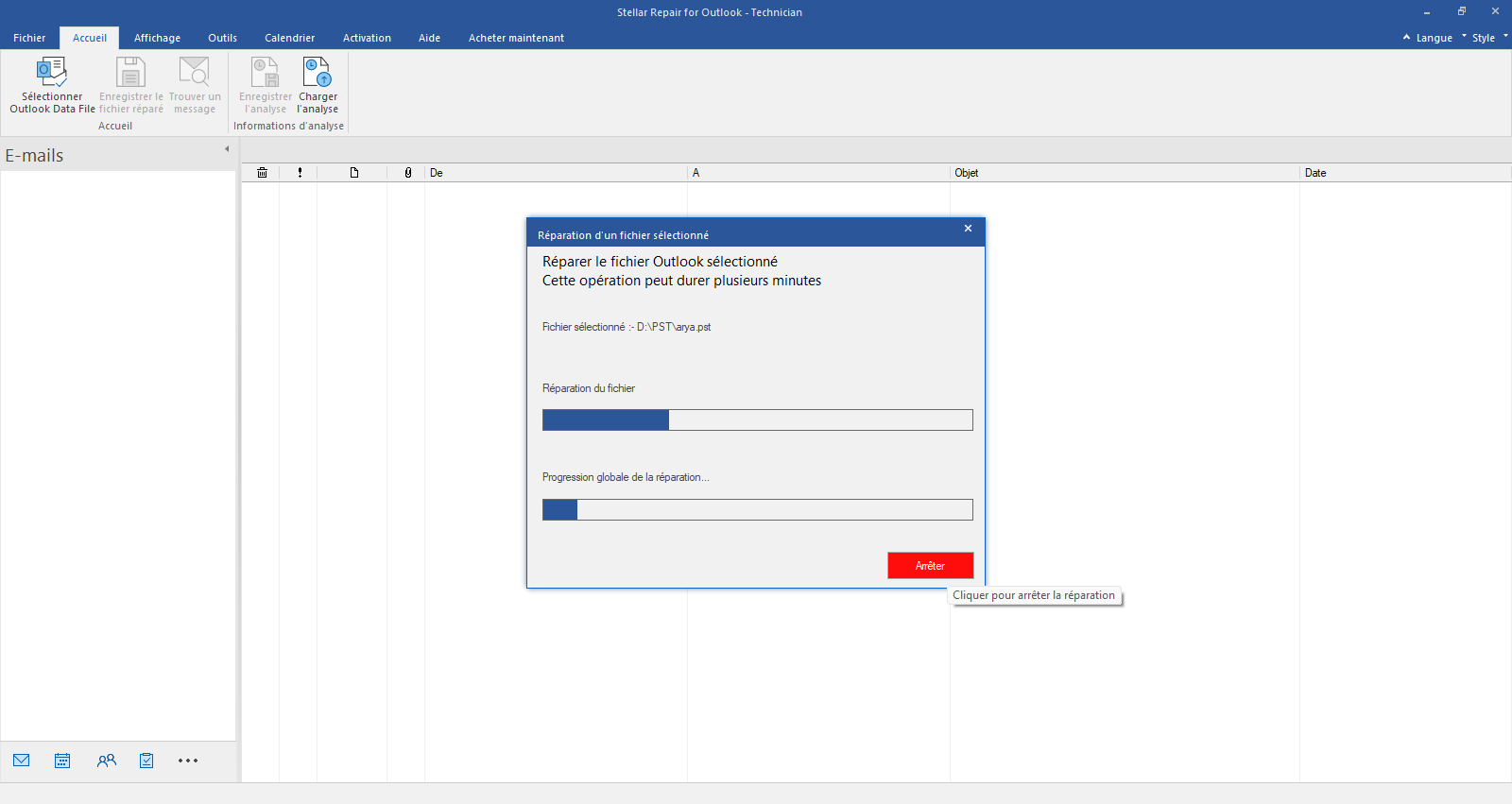Sort by item type page column
This screenshot has height=804, width=1512.
point(354,173)
